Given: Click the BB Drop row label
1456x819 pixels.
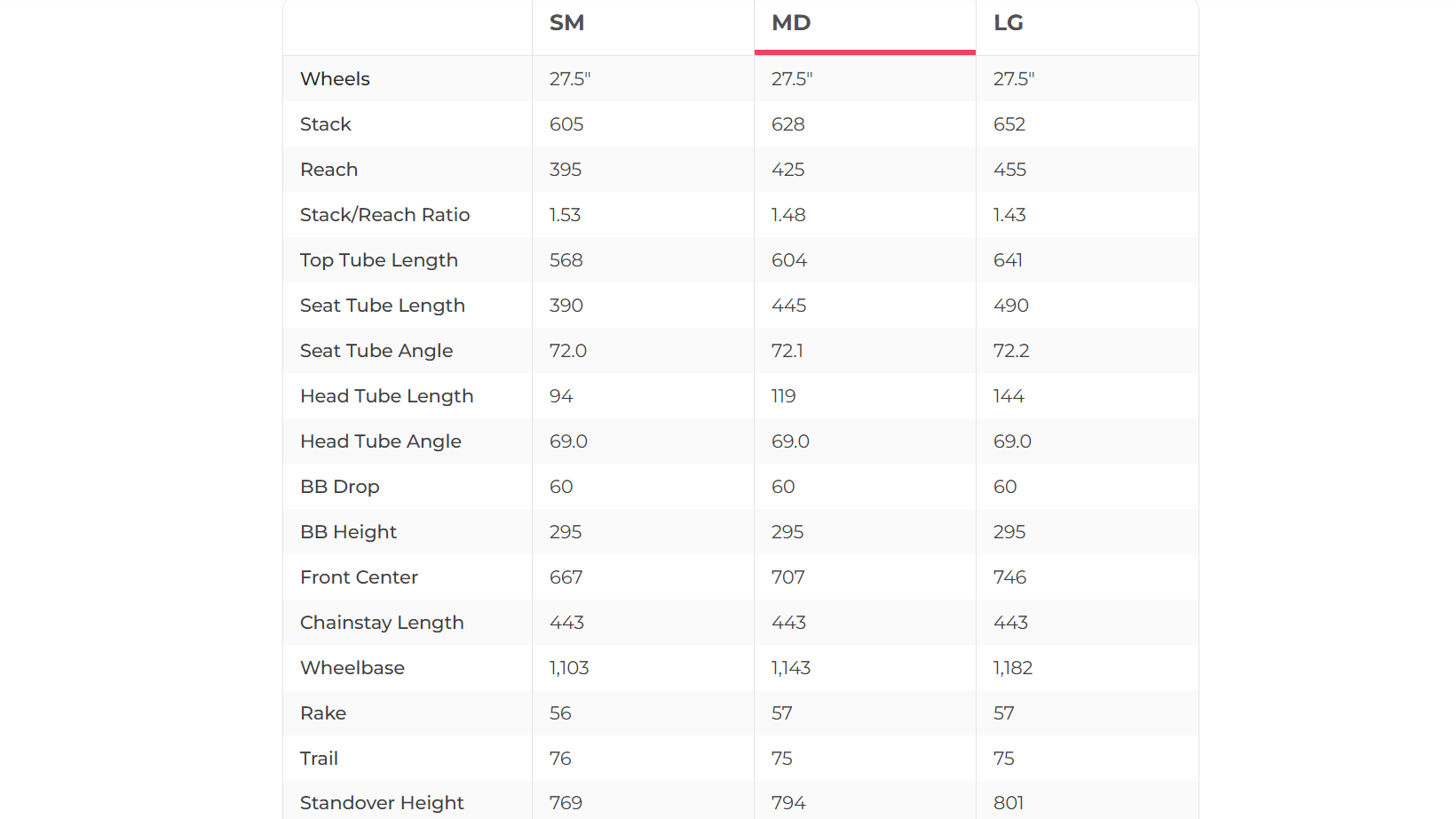Looking at the screenshot, I should [x=340, y=487].
